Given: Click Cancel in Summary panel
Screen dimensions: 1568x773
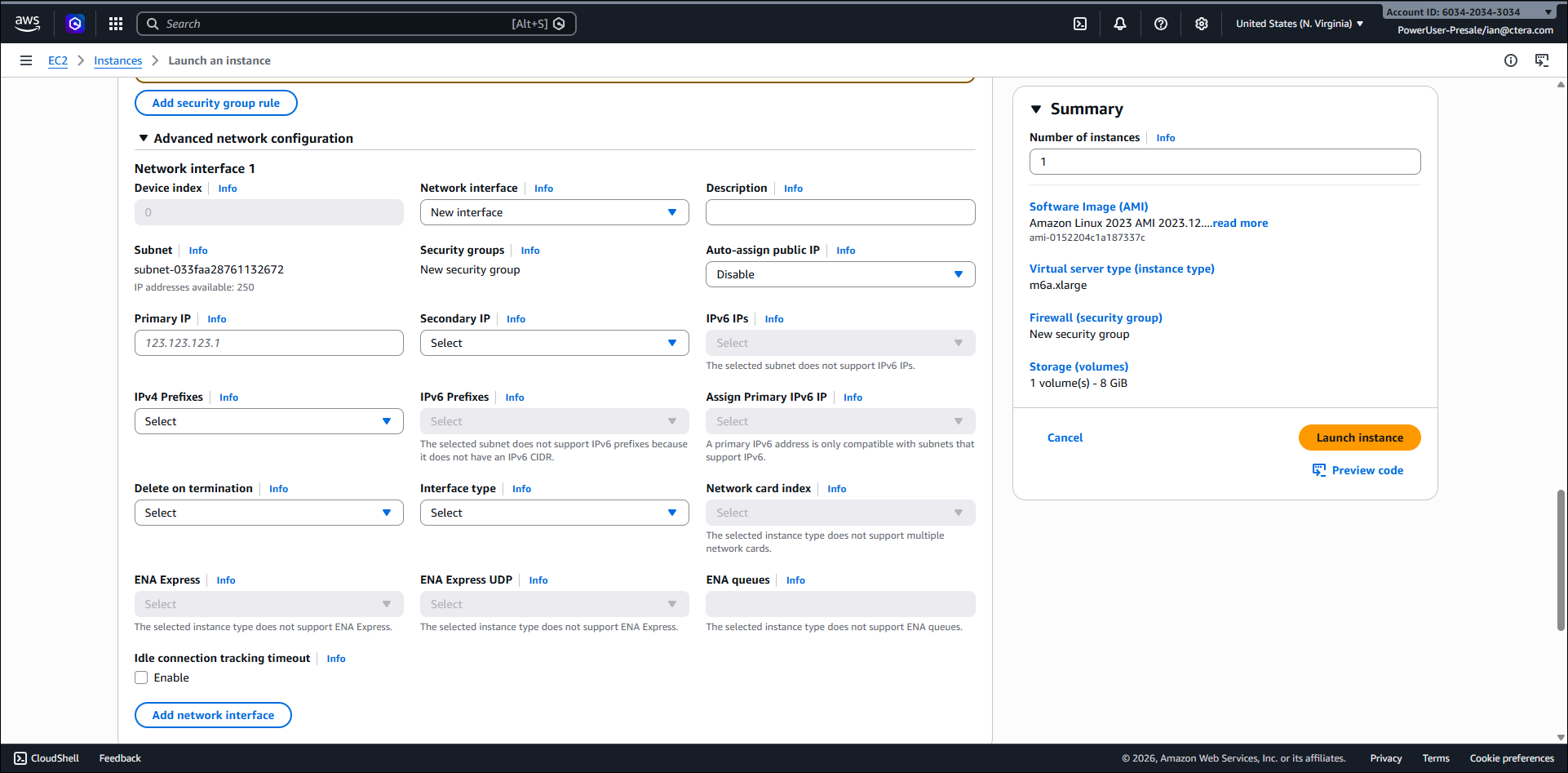Looking at the screenshot, I should [1065, 438].
